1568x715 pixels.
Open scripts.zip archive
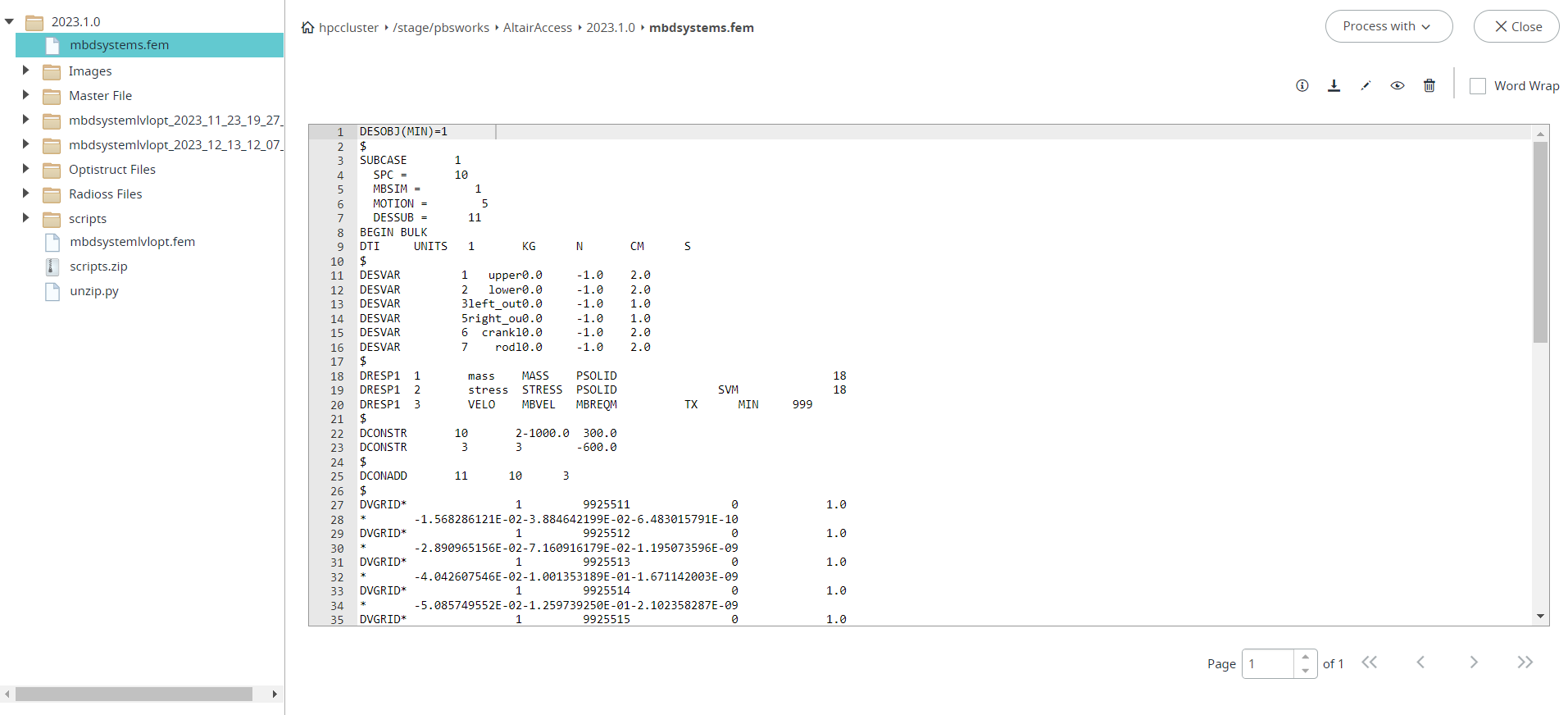(98, 266)
